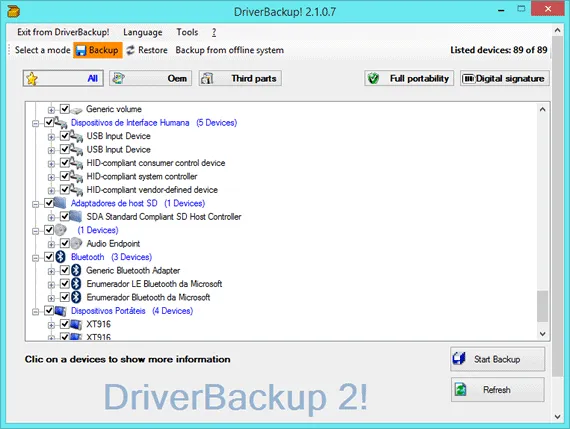Click the Generic volume drive icon
Viewport: 570px width, 429px height.
point(76,110)
